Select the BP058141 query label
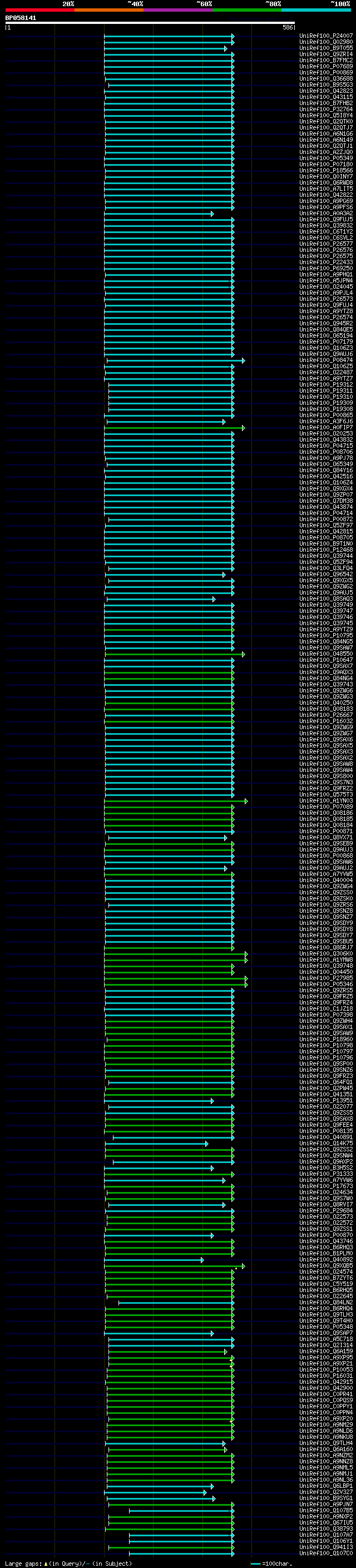 21,18
